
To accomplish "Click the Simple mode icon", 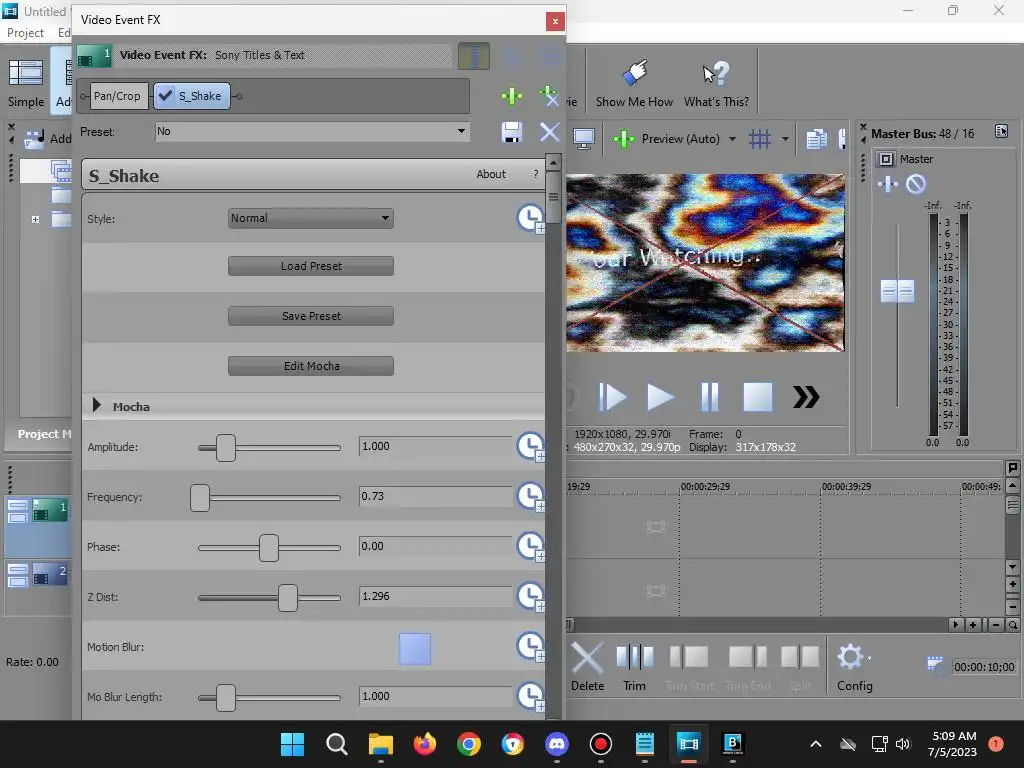I will click(26, 82).
